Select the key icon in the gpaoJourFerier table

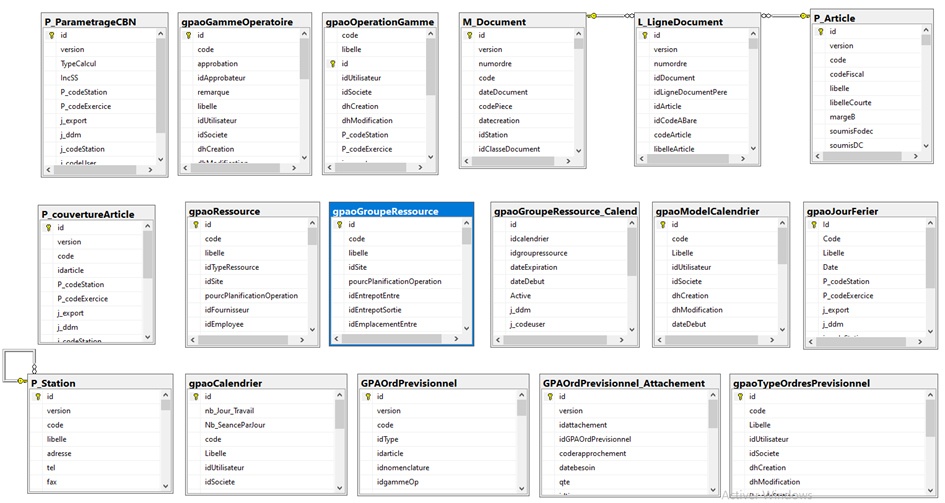click(x=812, y=225)
